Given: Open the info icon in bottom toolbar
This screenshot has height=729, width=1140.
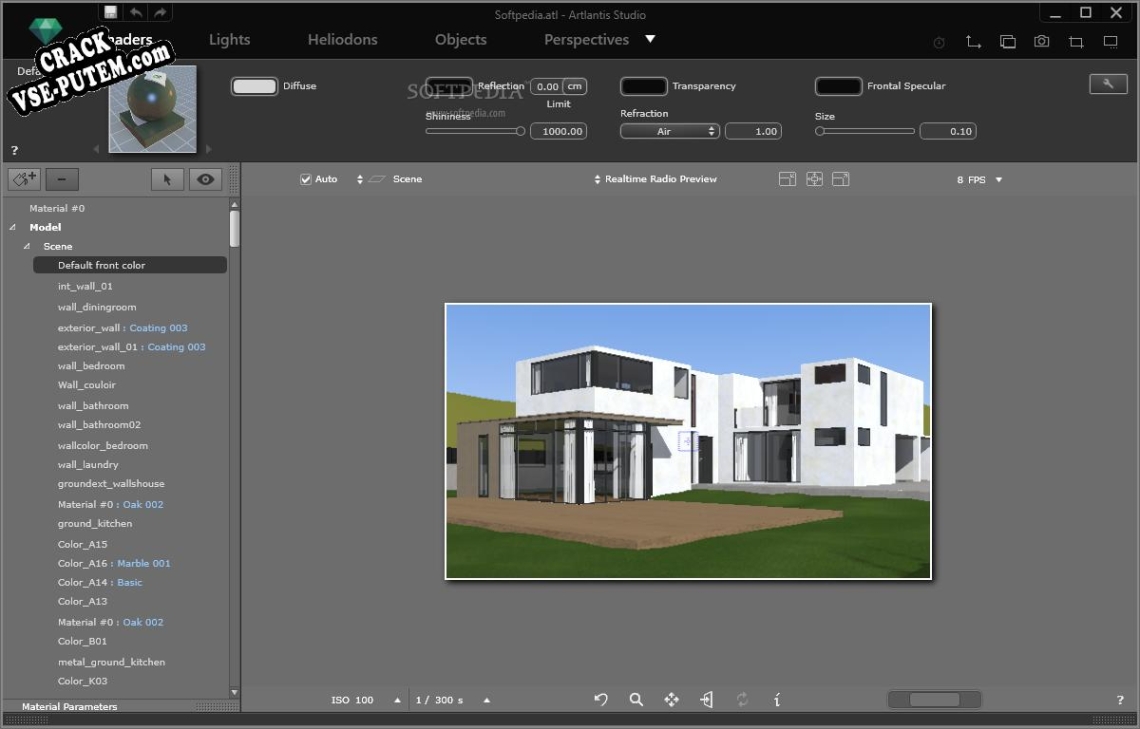Looking at the screenshot, I should coord(777,700).
